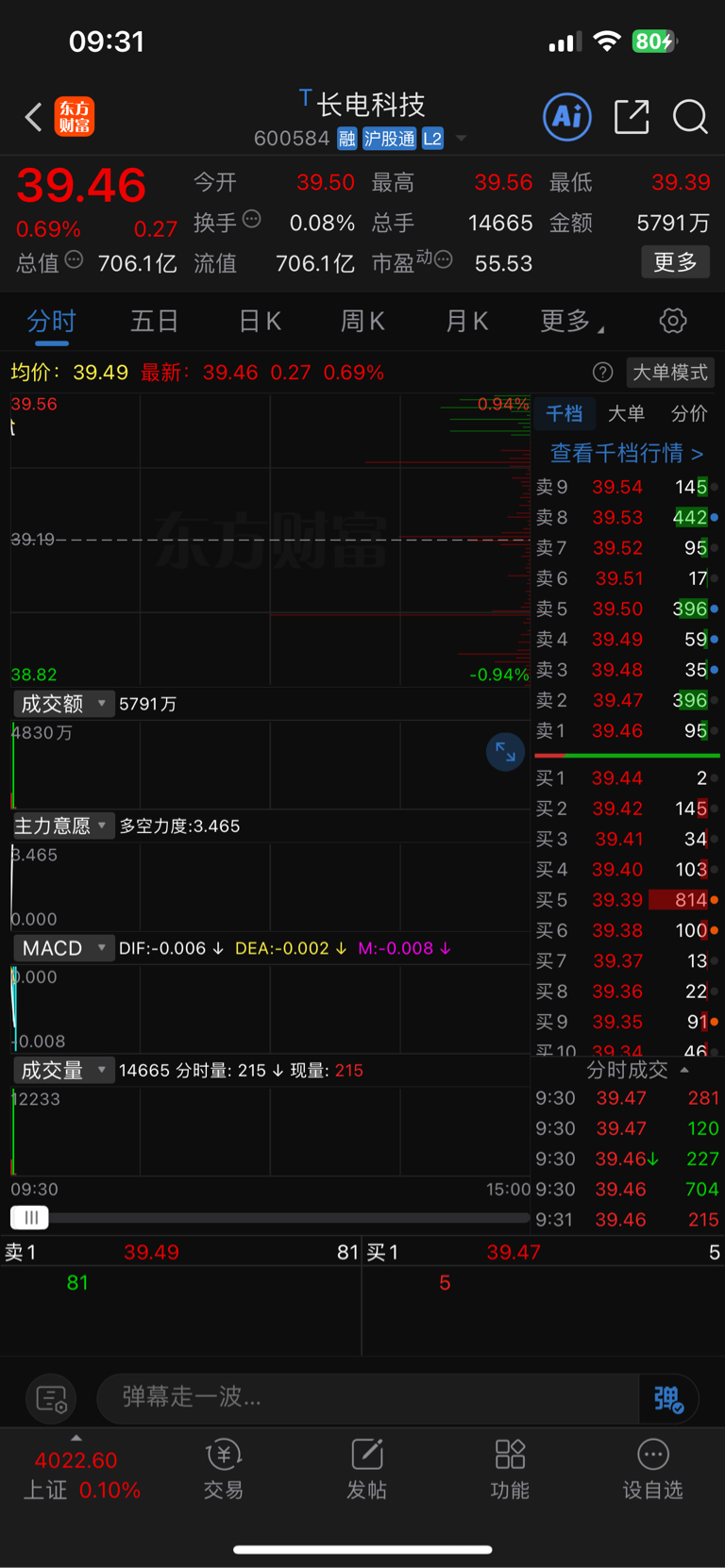Tap the timeline slider handle

[x=29, y=1218]
